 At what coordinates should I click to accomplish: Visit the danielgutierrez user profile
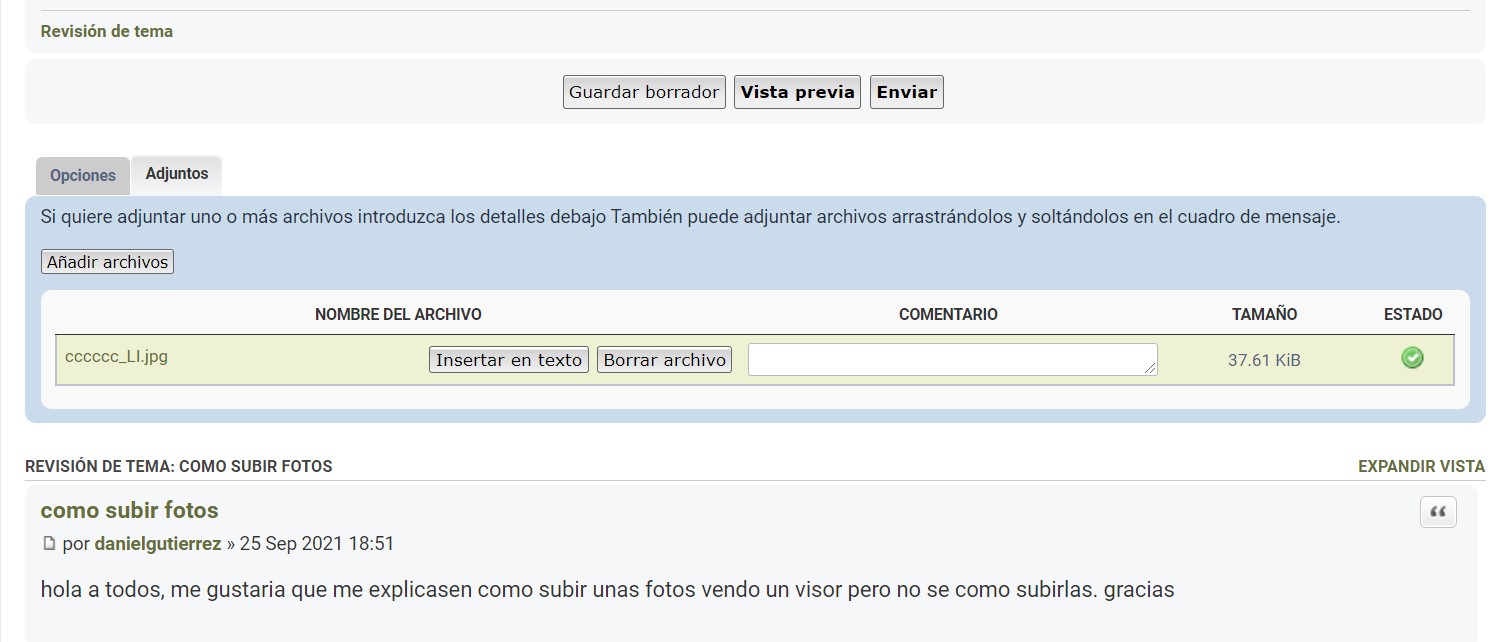[x=158, y=544]
